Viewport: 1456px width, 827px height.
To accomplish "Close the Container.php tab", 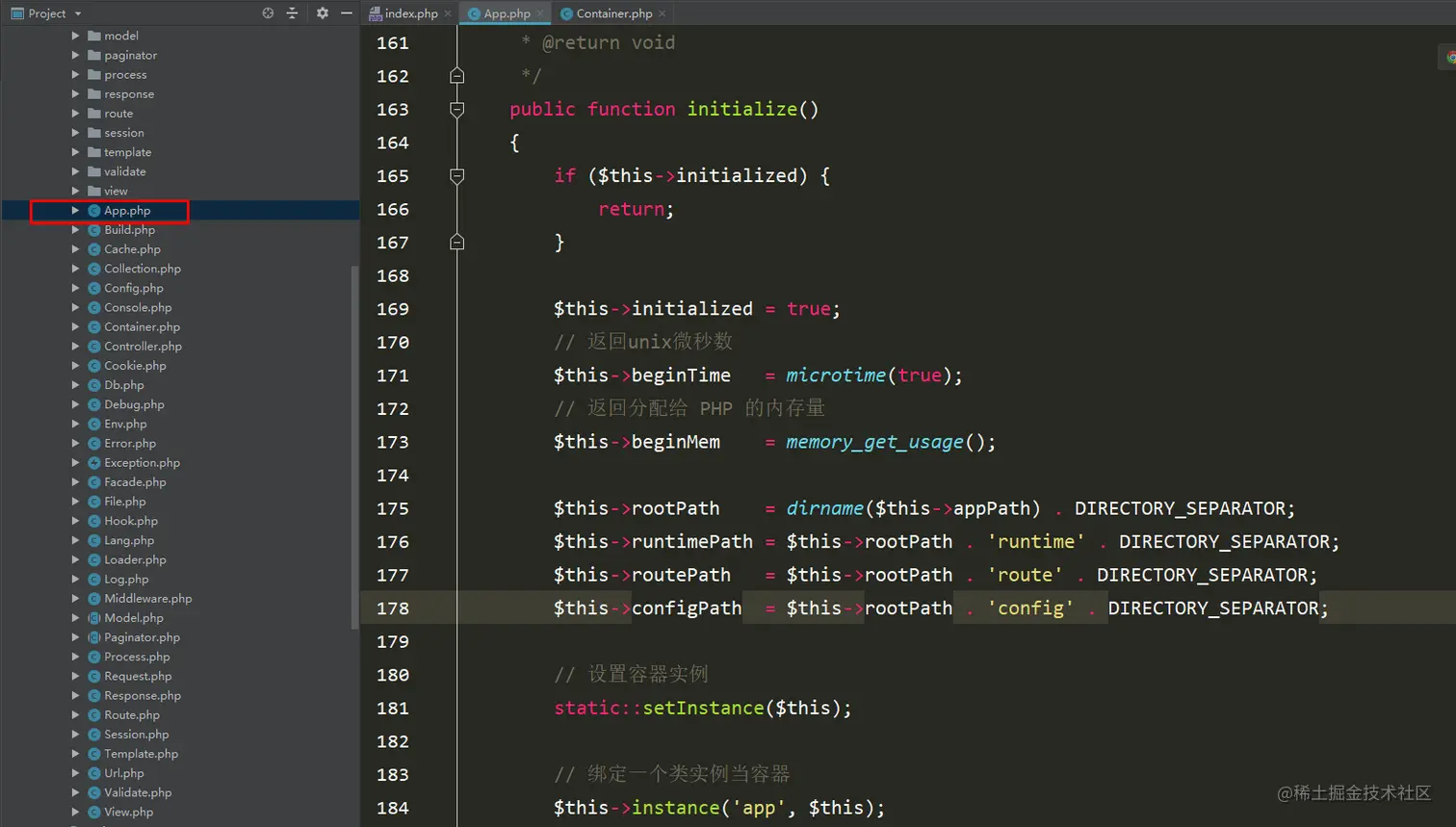I will 663,13.
